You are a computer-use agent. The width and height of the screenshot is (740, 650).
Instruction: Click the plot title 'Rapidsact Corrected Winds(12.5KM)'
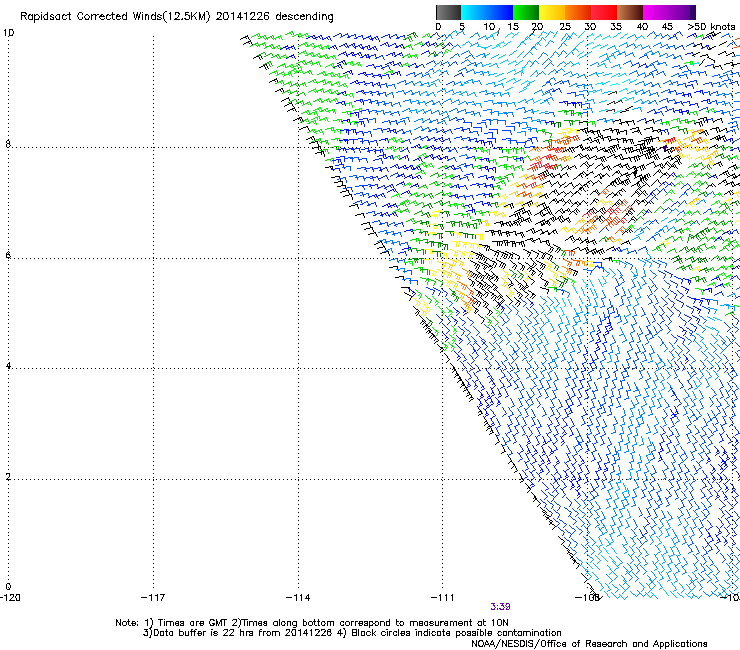(x=115, y=17)
